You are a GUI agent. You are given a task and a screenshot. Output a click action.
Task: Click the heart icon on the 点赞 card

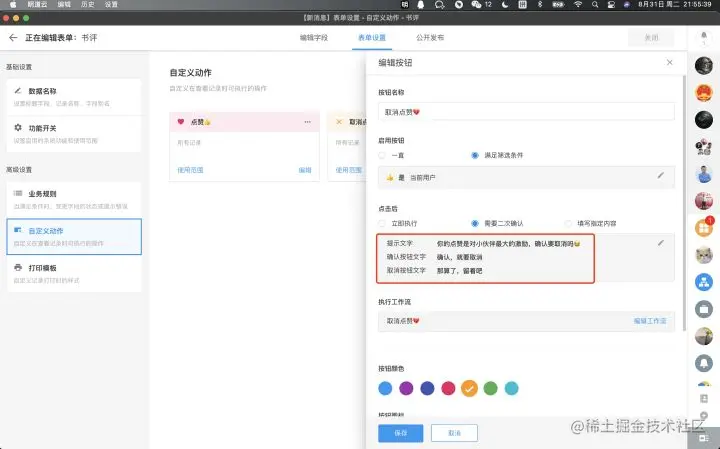[x=181, y=122]
